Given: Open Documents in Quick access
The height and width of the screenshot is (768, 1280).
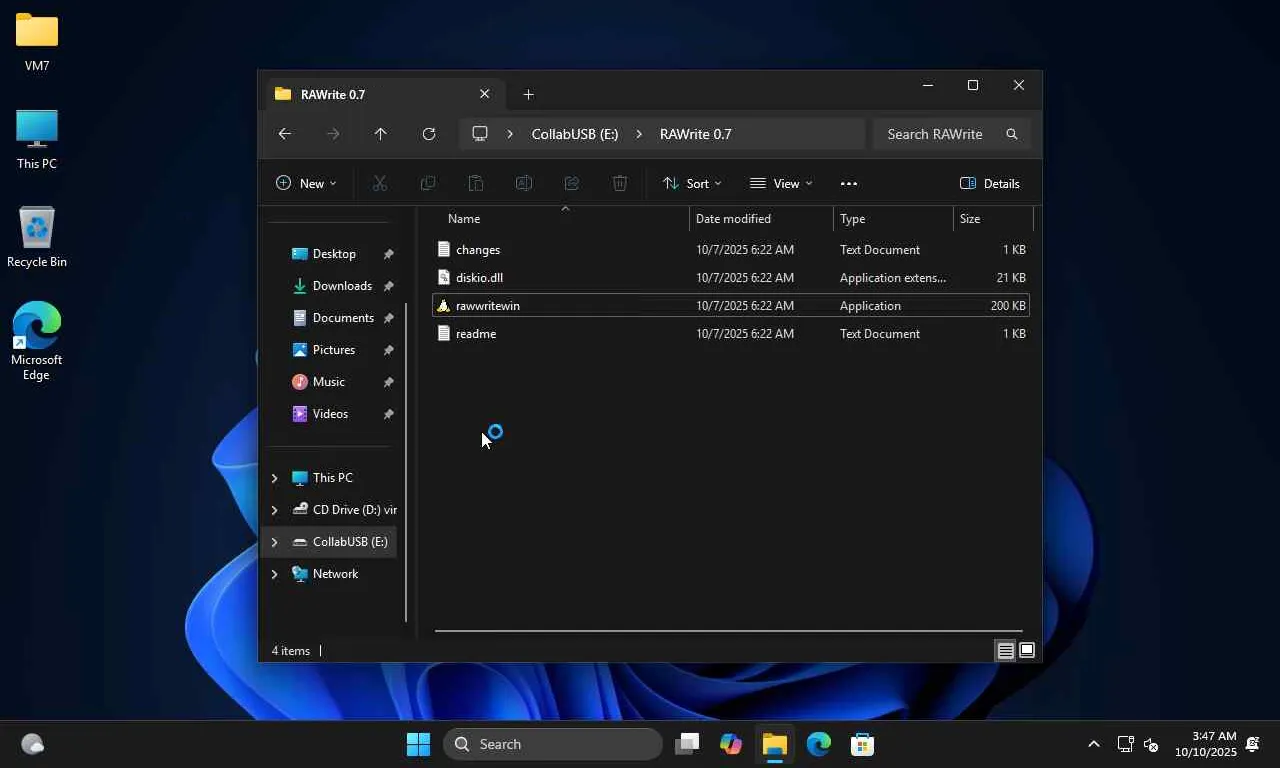Looking at the screenshot, I should coord(334,318).
